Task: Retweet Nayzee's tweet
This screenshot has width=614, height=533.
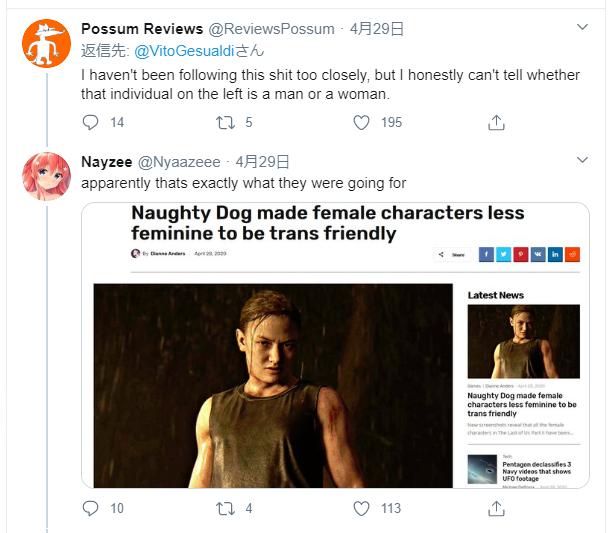Action: pyautogui.click(x=227, y=508)
